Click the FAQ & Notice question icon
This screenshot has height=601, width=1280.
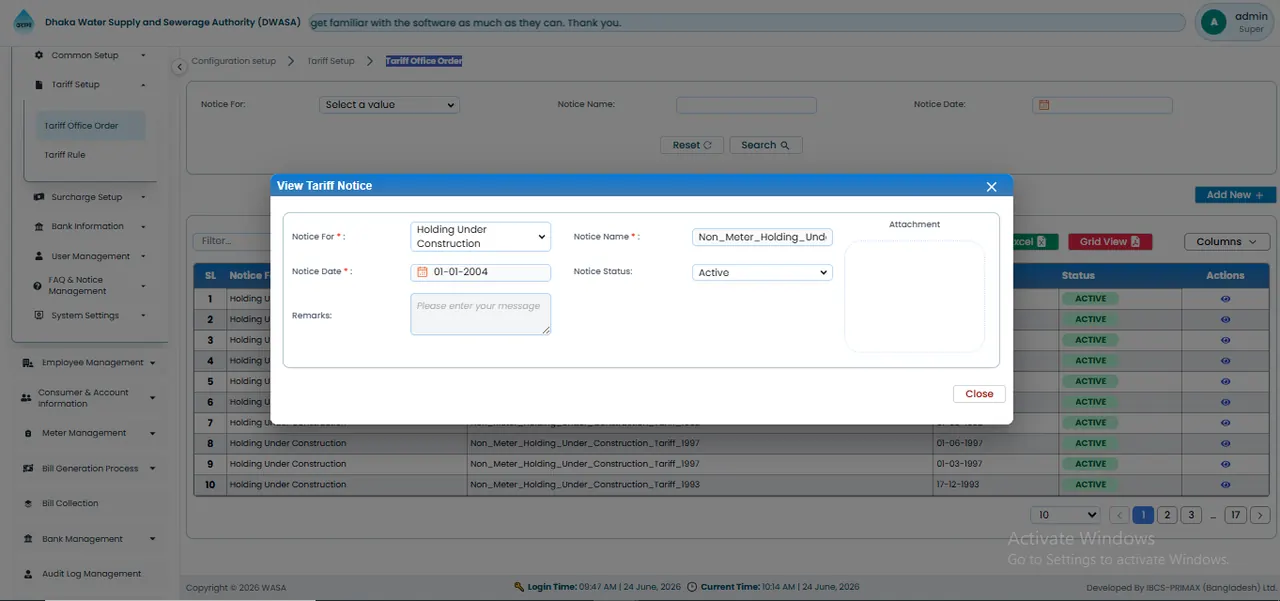pyautogui.click(x=38, y=286)
